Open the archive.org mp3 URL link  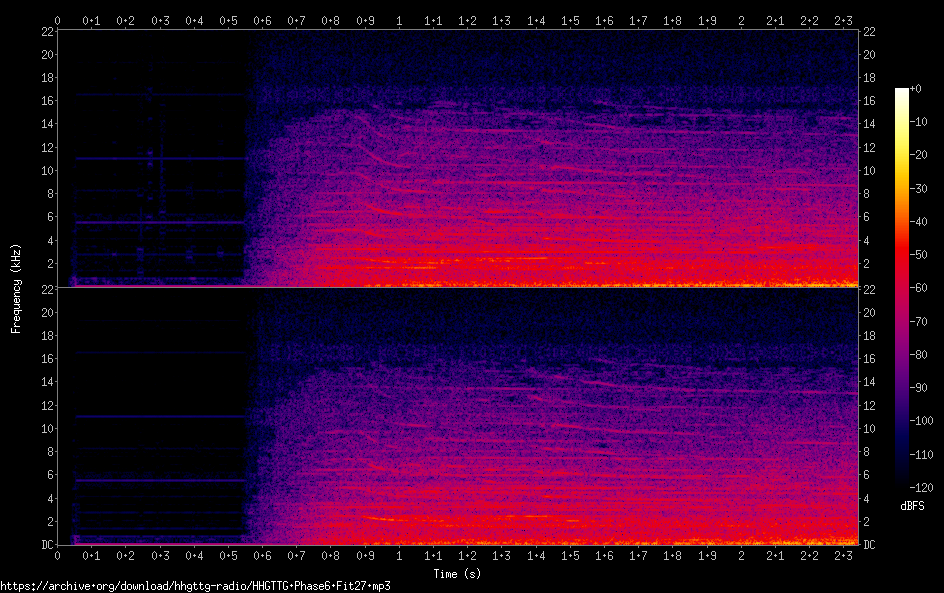click(x=195, y=586)
